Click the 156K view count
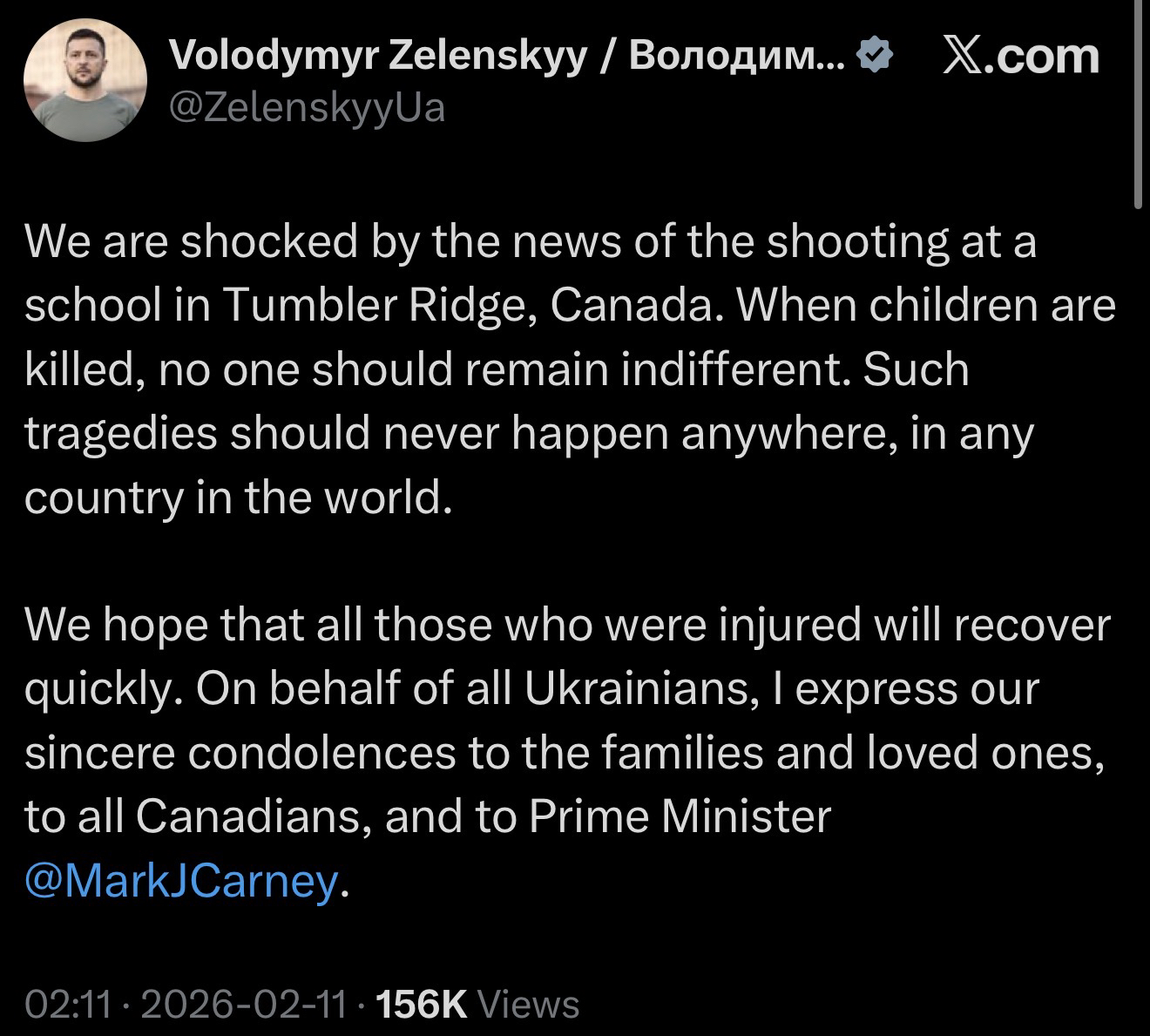The image size is (1150, 1036). pos(421,1005)
